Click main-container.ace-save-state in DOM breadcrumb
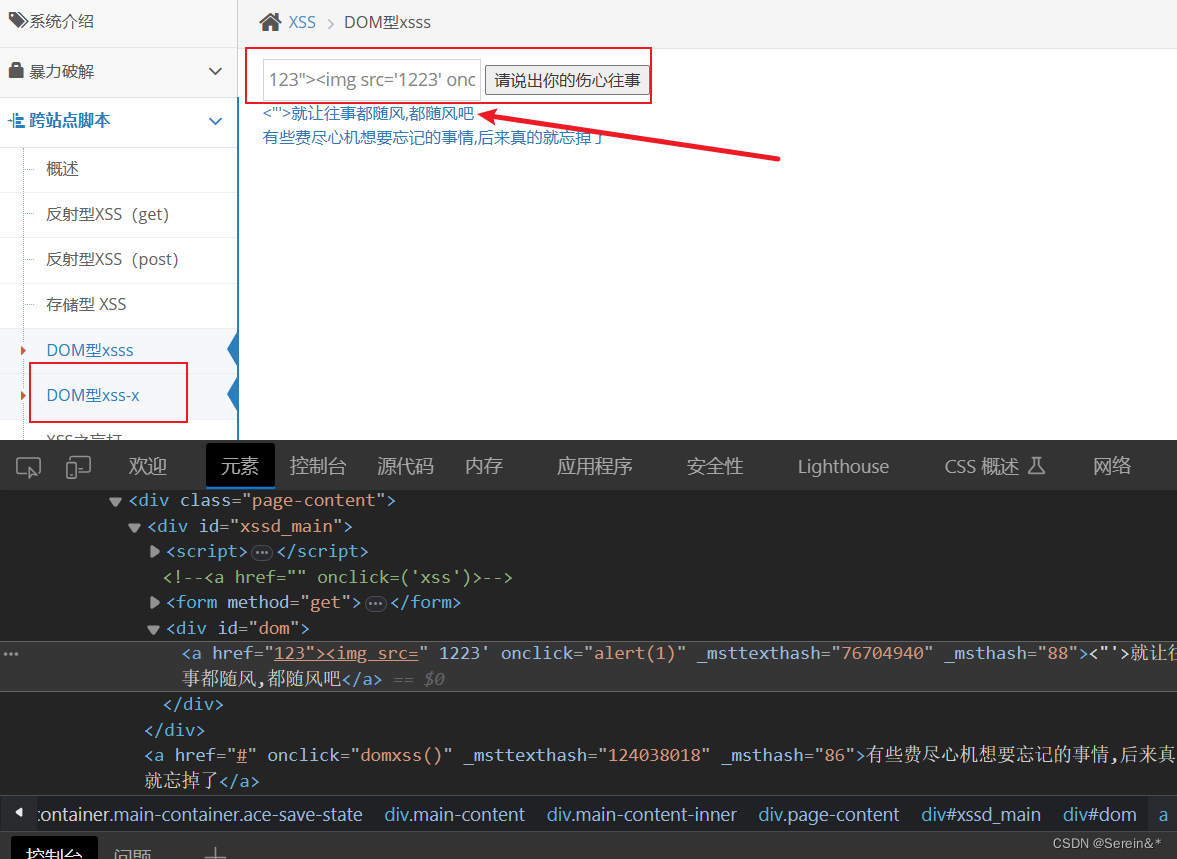 click(199, 815)
